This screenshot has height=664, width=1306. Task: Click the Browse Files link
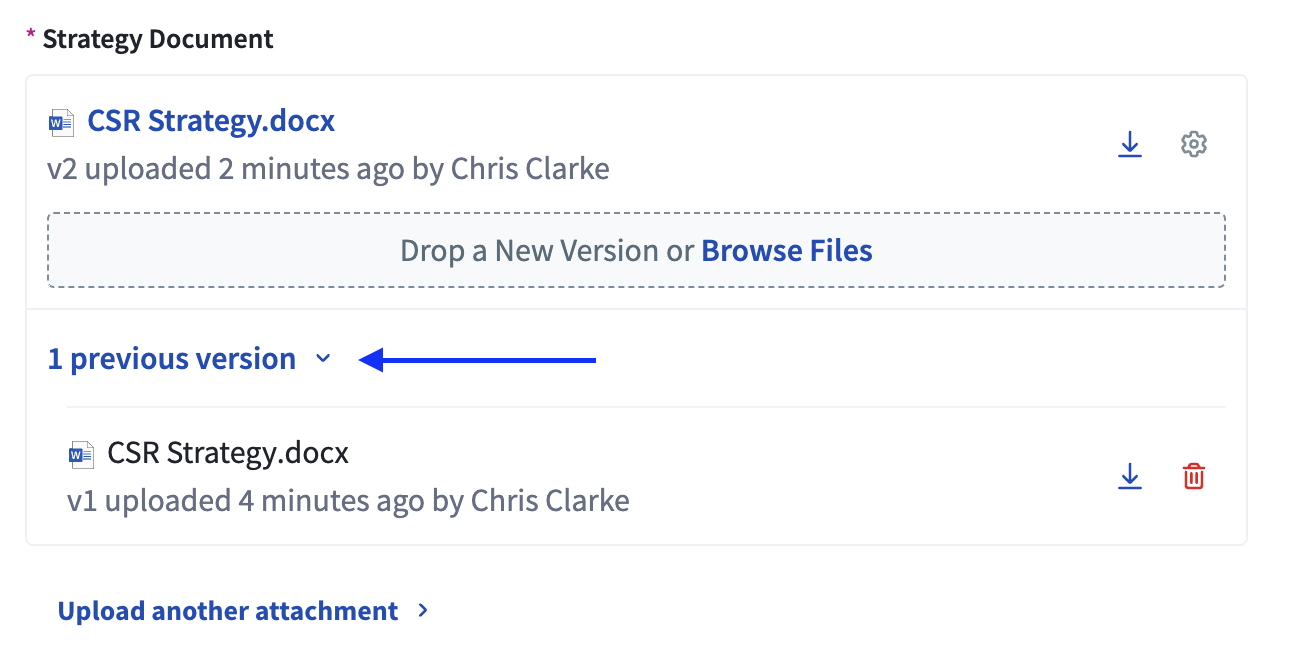coord(787,250)
